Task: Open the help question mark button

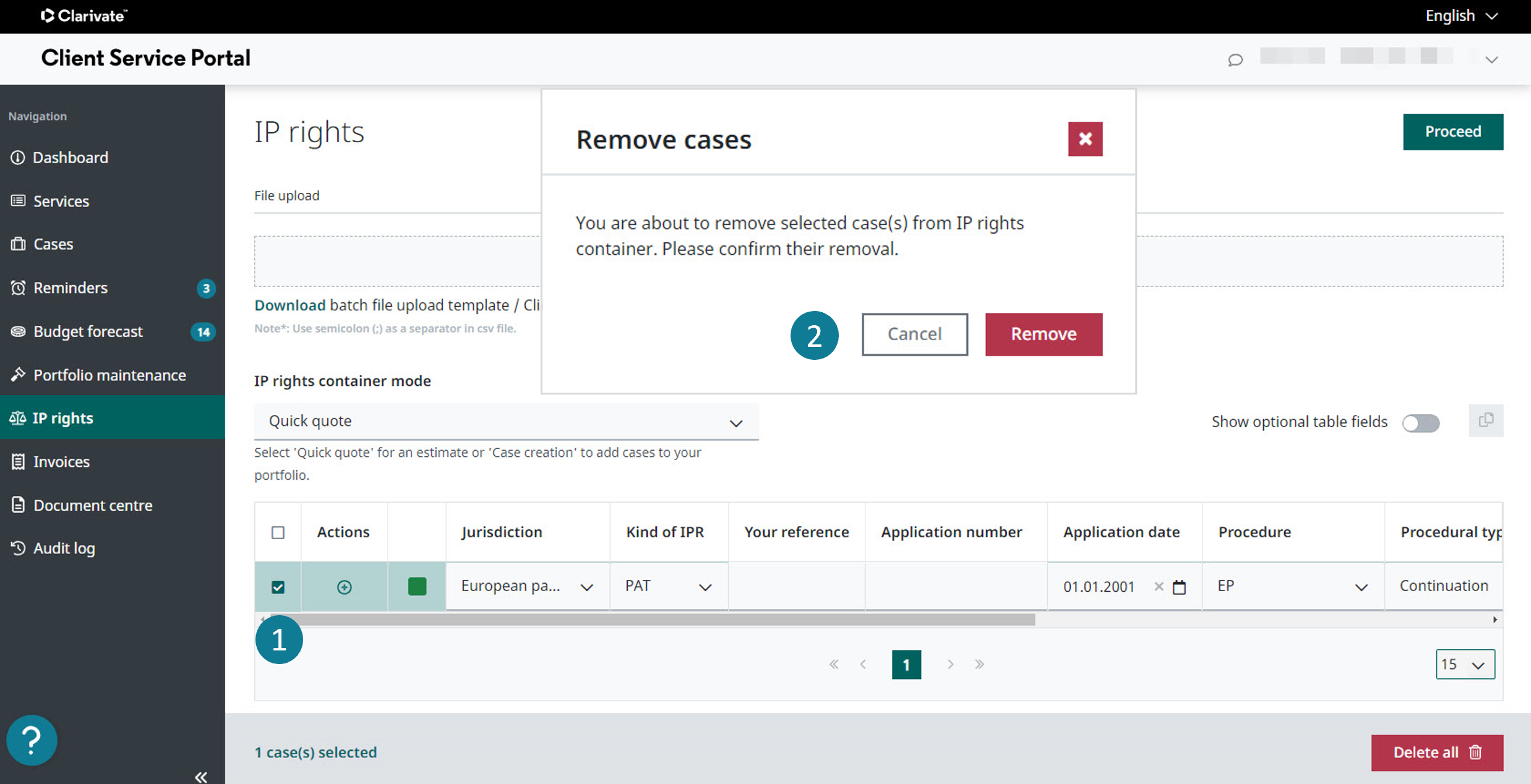Action: (x=32, y=740)
